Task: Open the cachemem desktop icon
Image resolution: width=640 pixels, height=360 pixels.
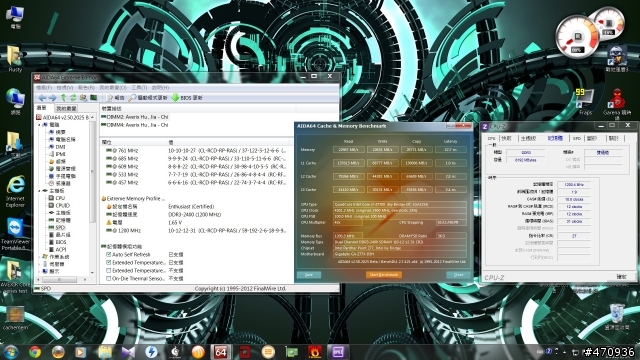Action: tap(16, 318)
